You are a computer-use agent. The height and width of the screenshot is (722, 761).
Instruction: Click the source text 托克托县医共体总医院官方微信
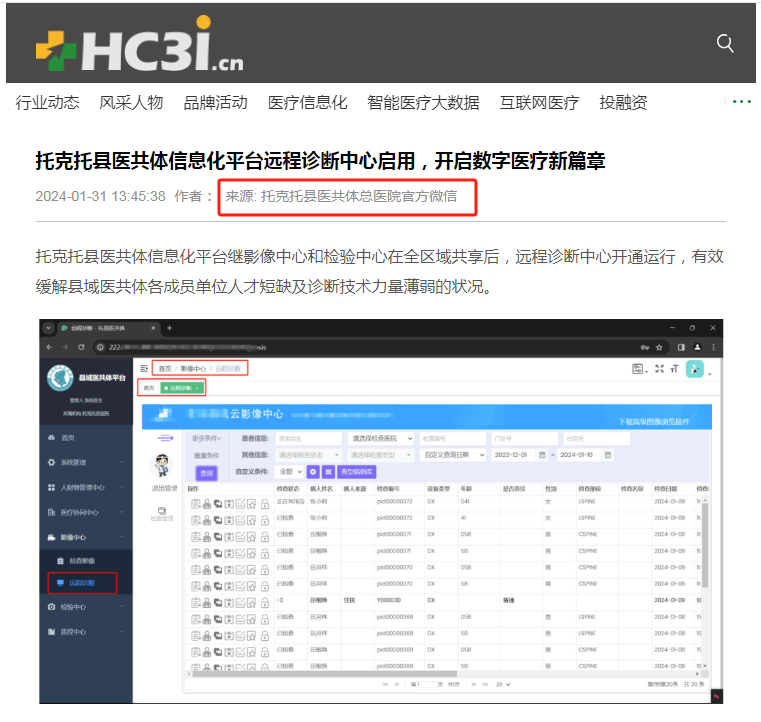point(359,196)
